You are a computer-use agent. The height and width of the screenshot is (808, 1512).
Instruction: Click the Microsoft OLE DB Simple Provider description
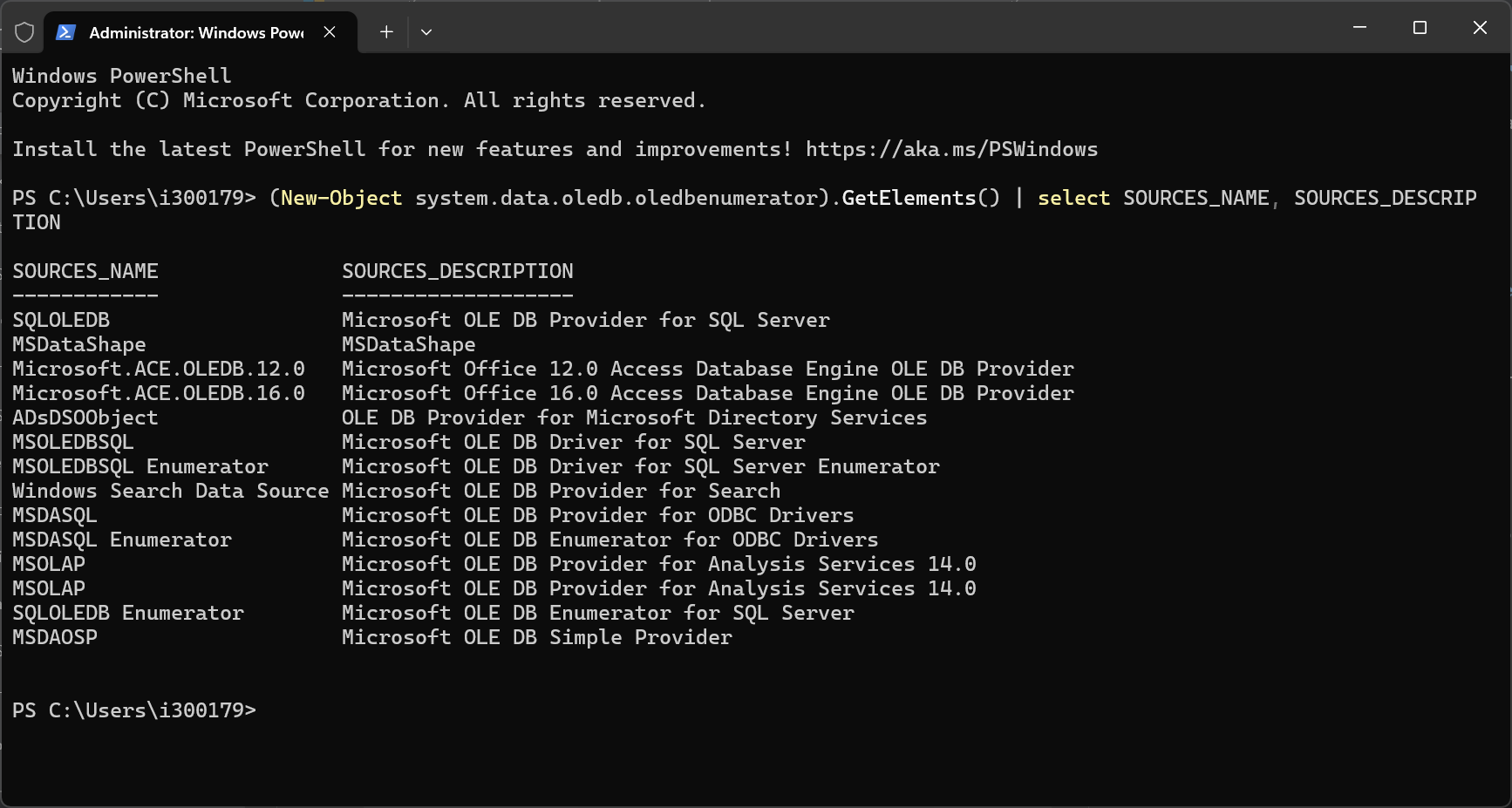(x=537, y=637)
